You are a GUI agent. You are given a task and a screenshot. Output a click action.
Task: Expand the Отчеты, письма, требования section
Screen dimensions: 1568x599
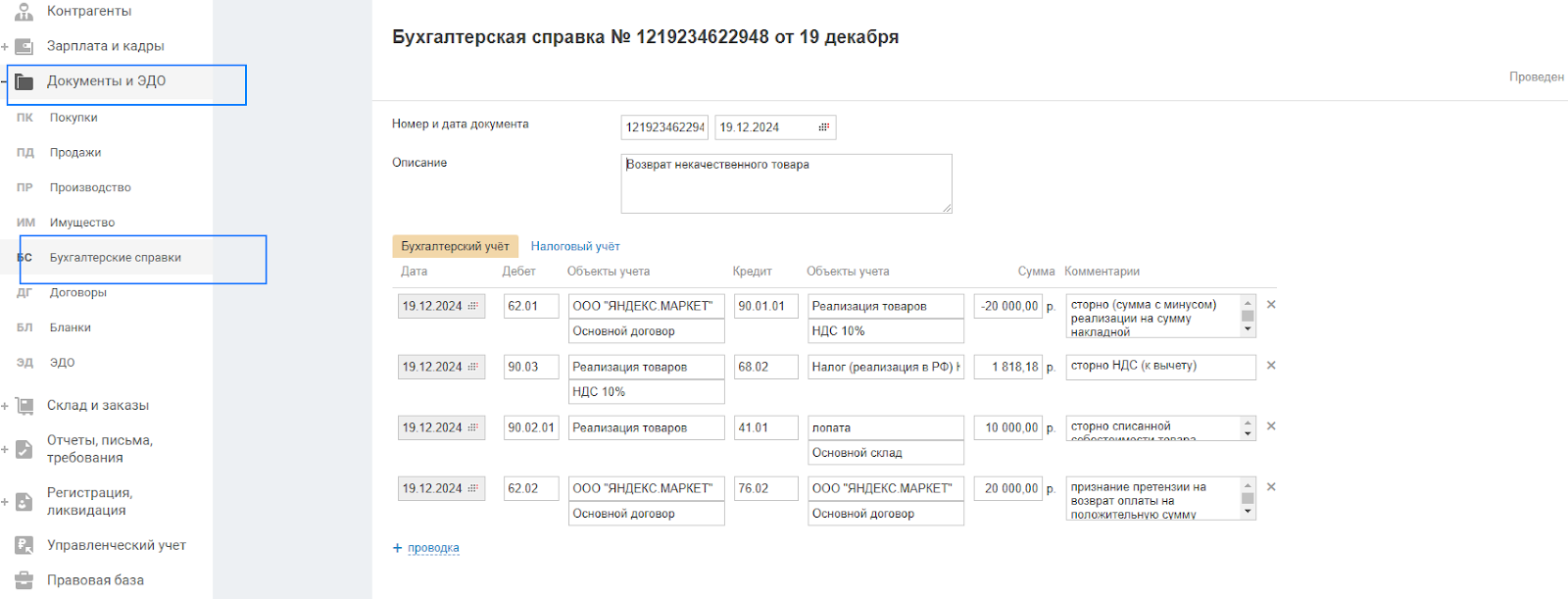pos(5,449)
